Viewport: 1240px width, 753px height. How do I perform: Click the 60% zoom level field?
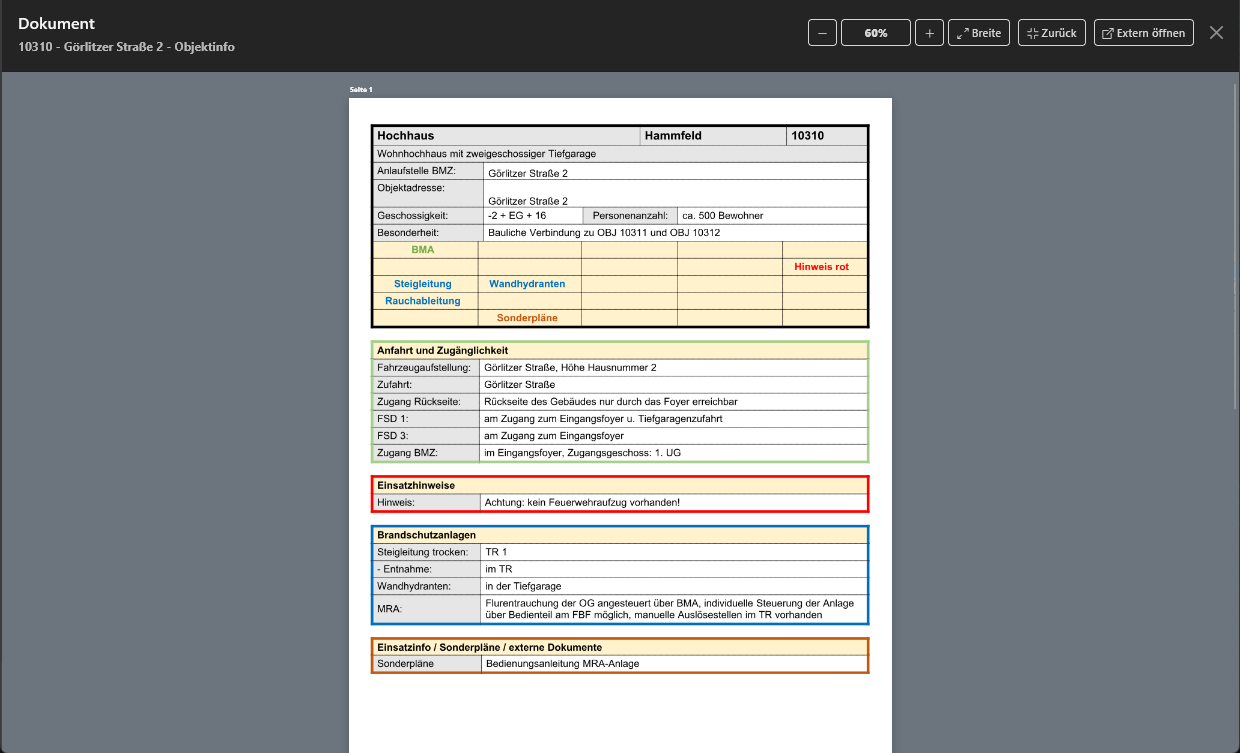876,33
